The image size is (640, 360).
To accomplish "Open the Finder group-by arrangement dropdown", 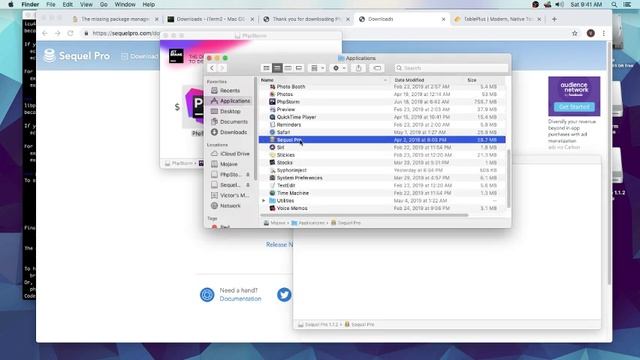I will point(317,68).
